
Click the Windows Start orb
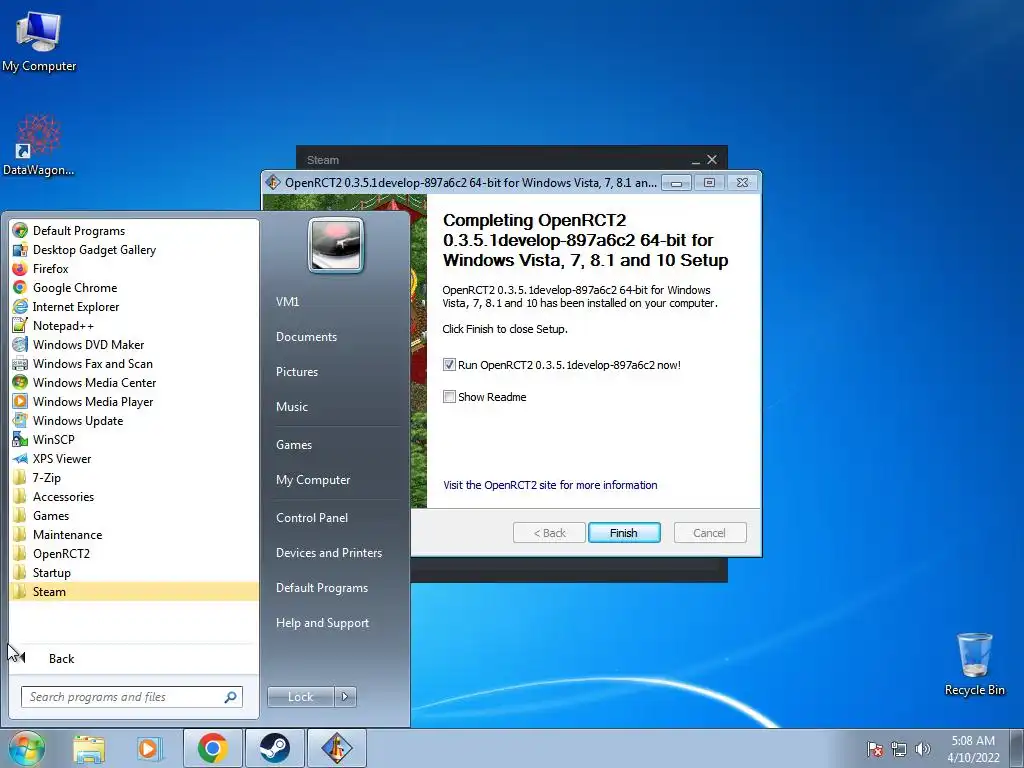(27, 748)
